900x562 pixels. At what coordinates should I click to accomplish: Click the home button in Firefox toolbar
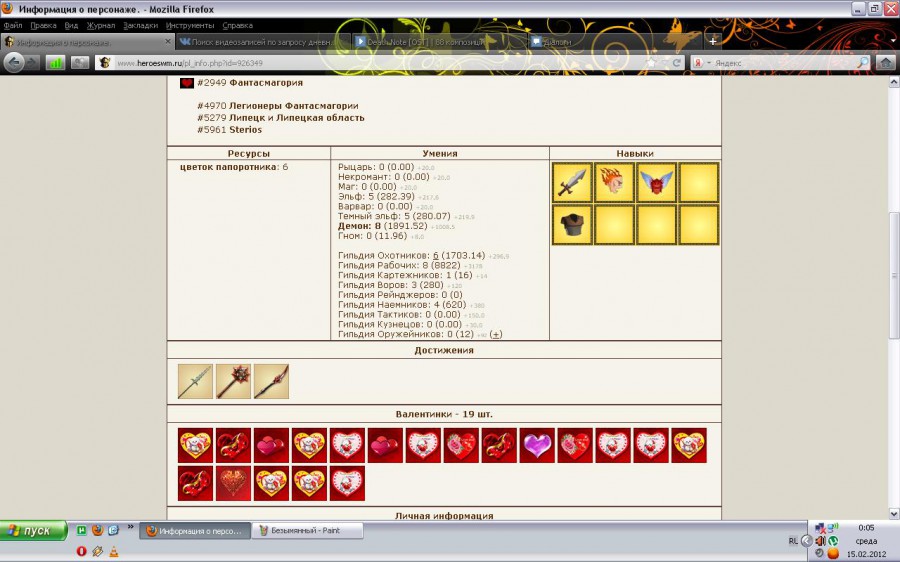(x=885, y=62)
